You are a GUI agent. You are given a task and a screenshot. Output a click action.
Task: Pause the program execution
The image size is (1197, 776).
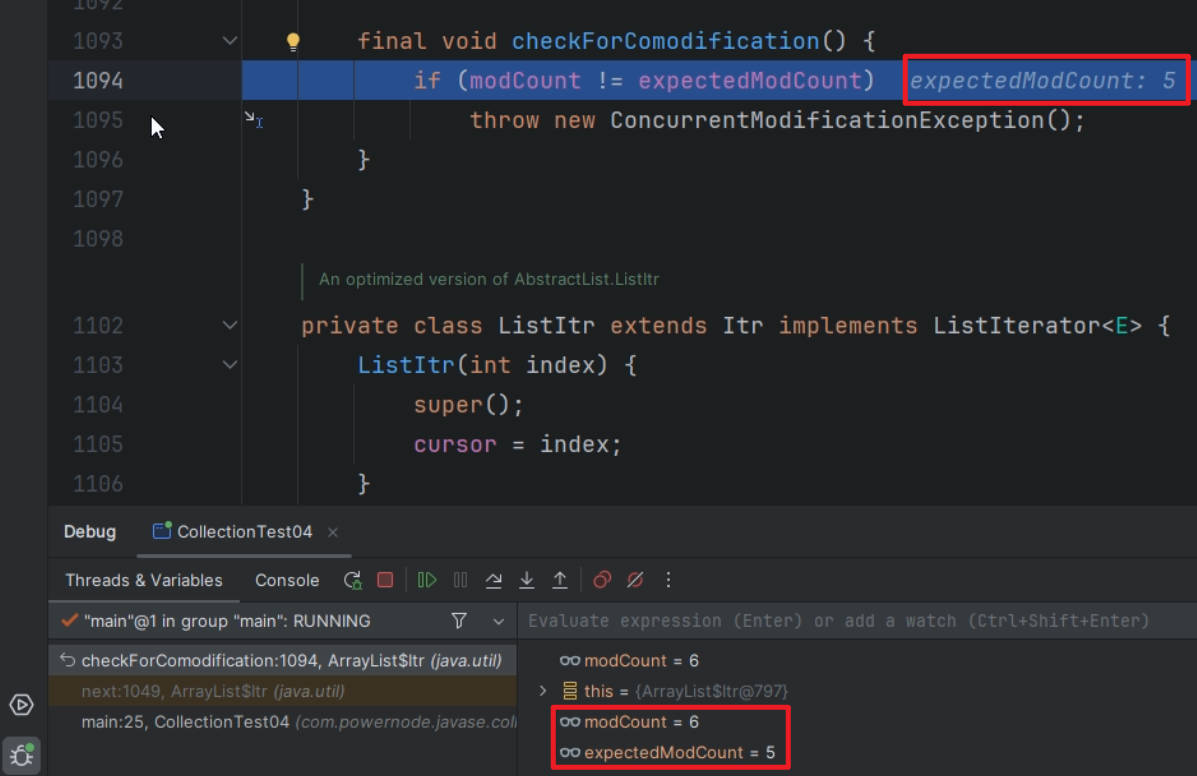(461, 580)
